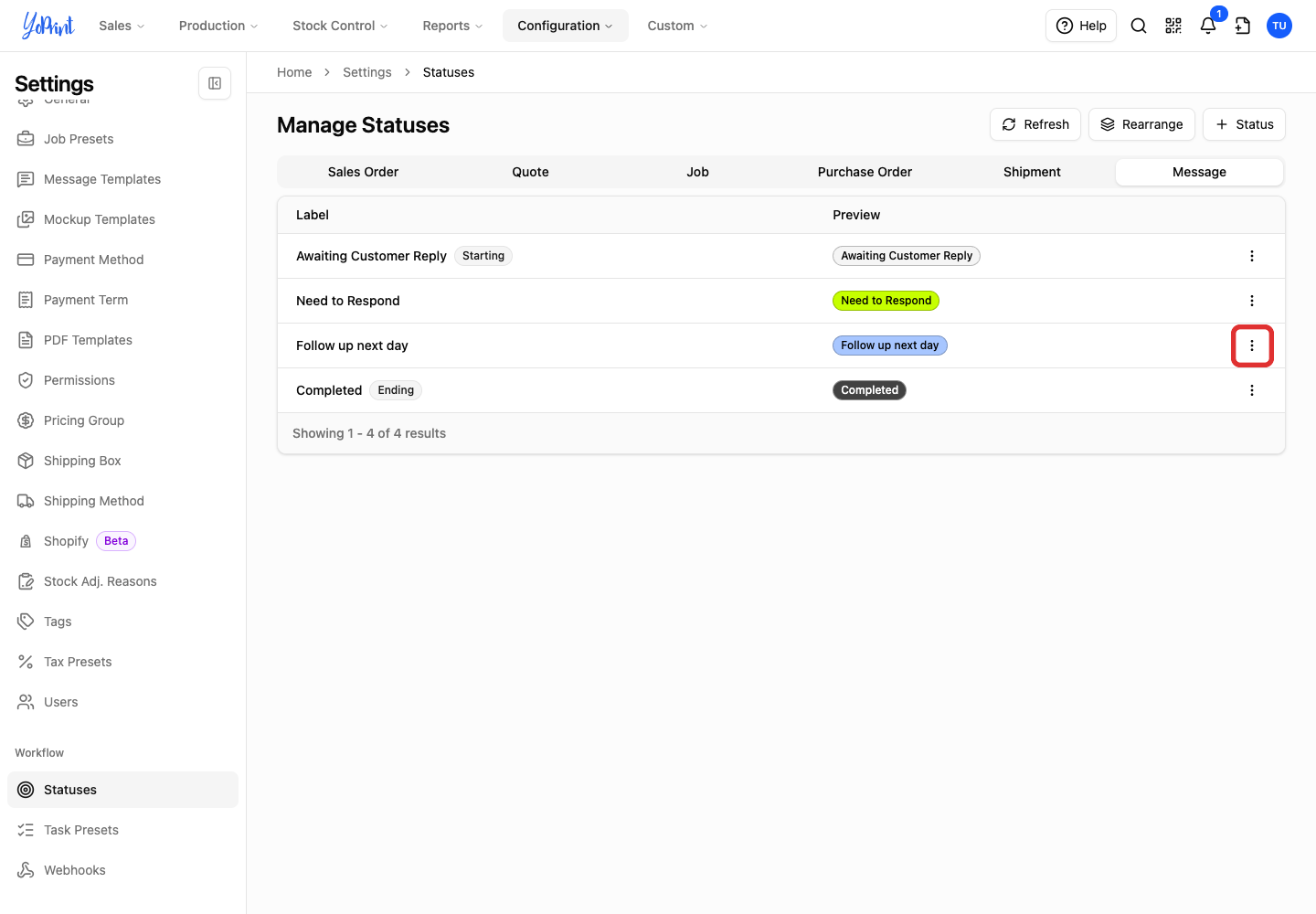1316x914 pixels.
Task: Open Message Templates settings
Action: (x=122, y=179)
